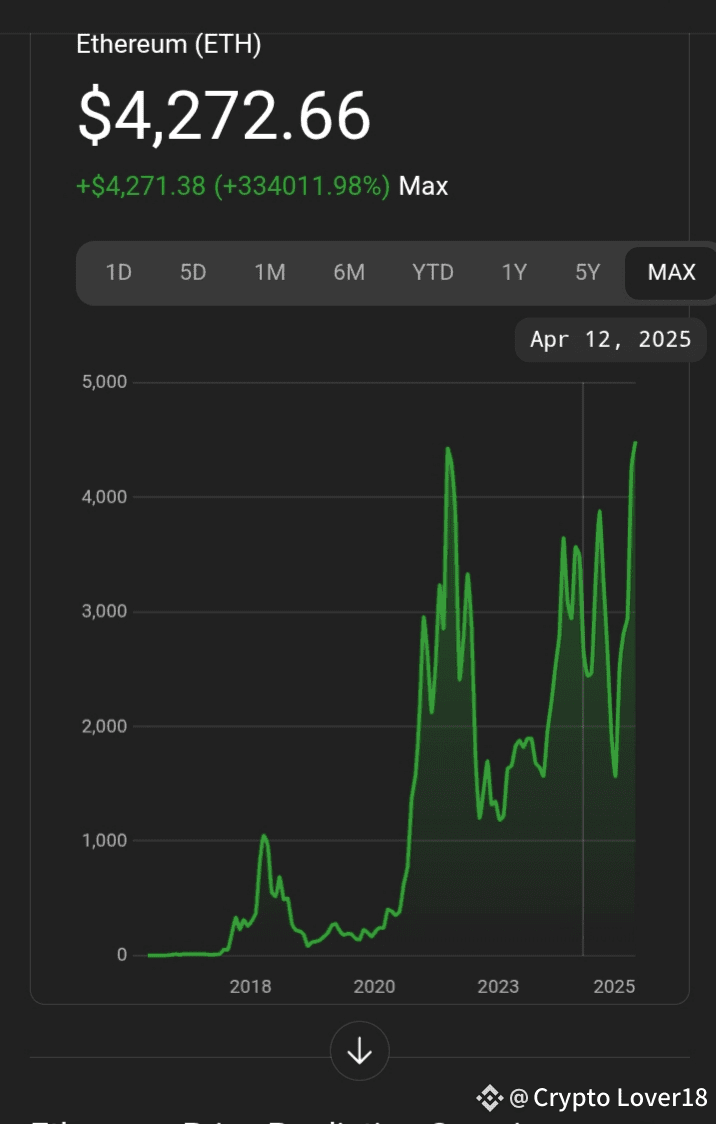This screenshot has height=1124, width=716.
Task: Click the 2,000 y-axis label
Action: coord(104,726)
